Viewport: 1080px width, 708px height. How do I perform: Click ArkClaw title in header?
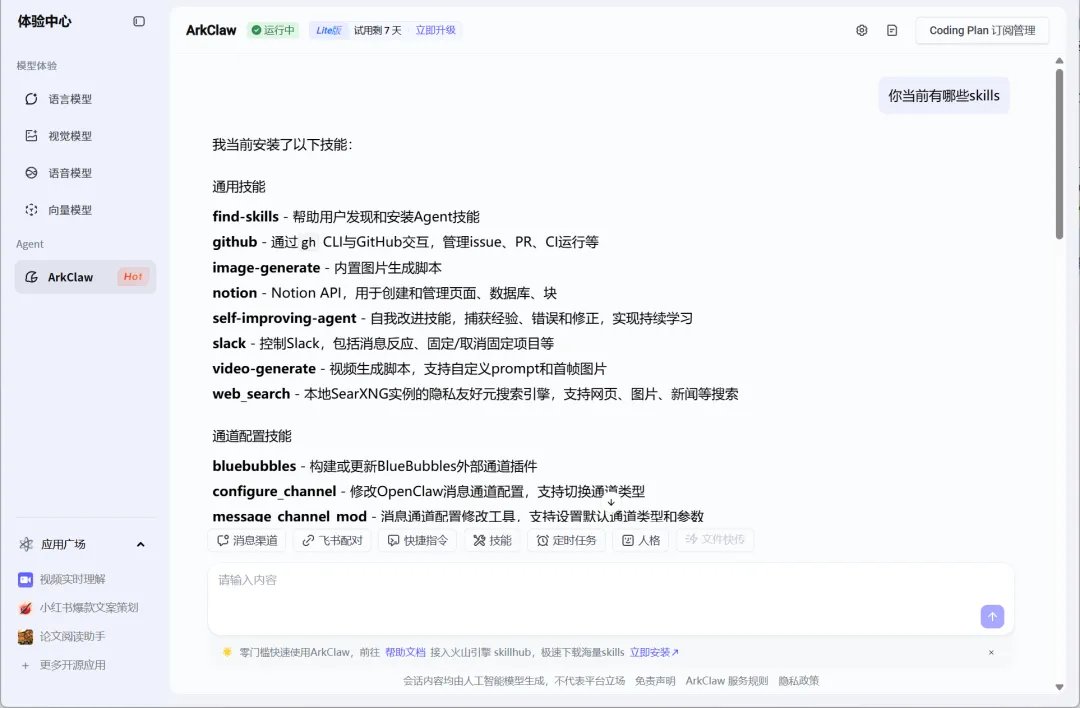pyautogui.click(x=211, y=30)
